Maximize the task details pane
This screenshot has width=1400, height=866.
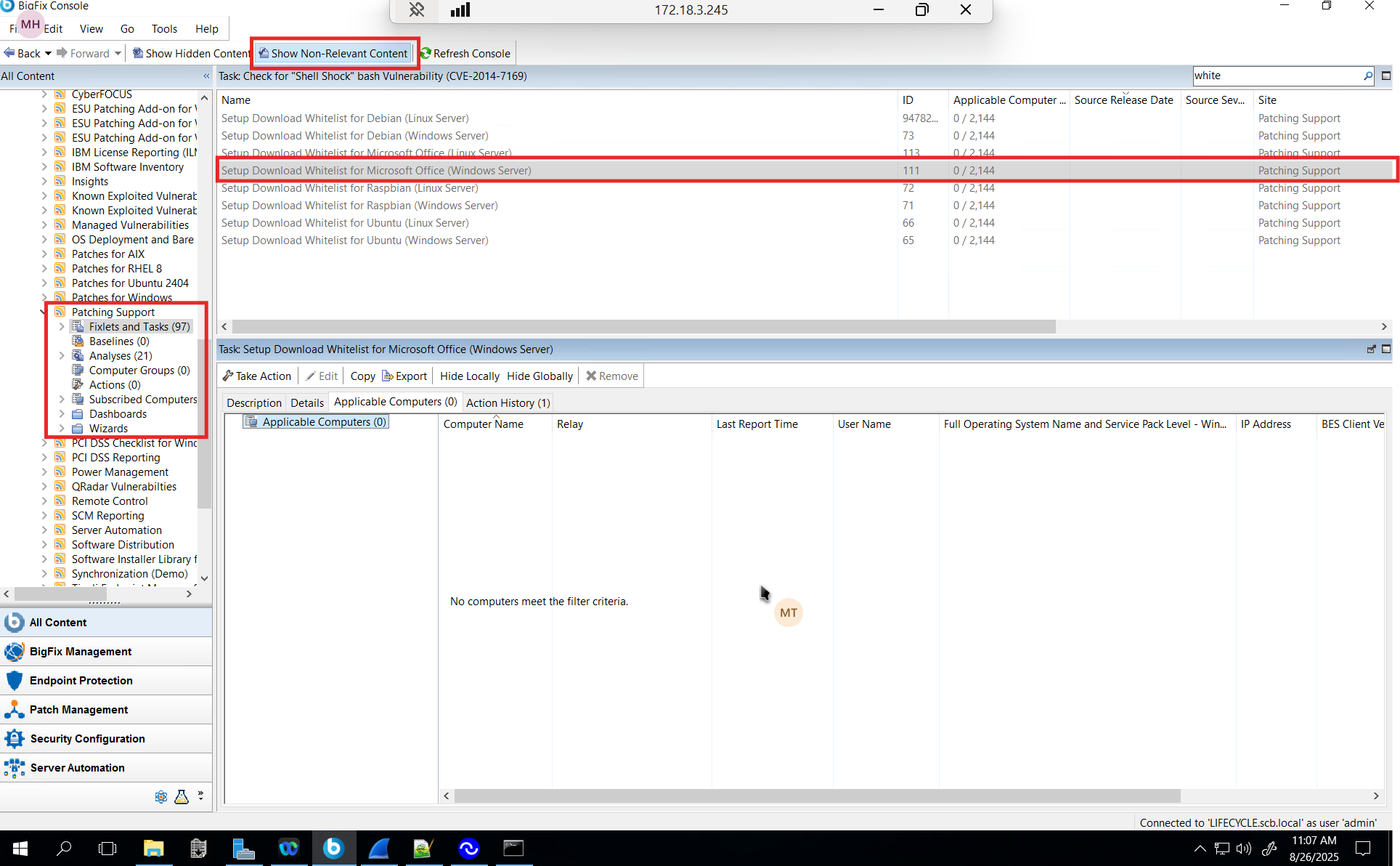(x=1386, y=349)
